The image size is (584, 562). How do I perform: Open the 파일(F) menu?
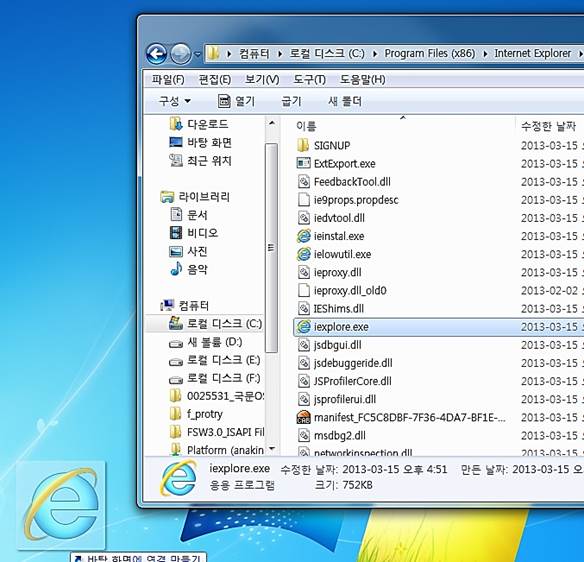point(168,79)
